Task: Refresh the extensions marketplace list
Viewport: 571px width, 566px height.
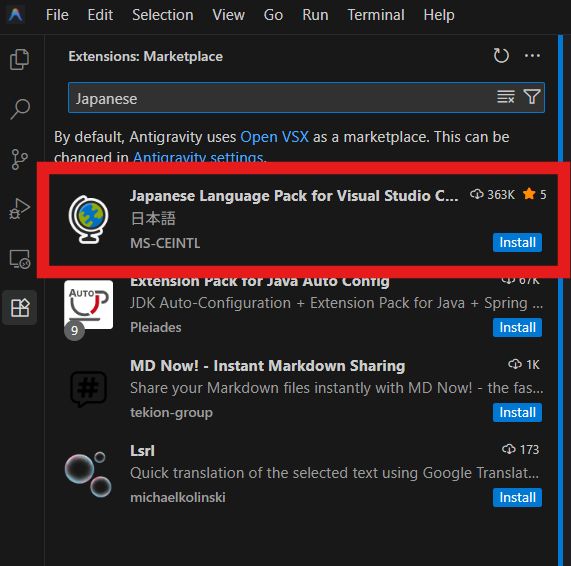Action: point(501,56)
